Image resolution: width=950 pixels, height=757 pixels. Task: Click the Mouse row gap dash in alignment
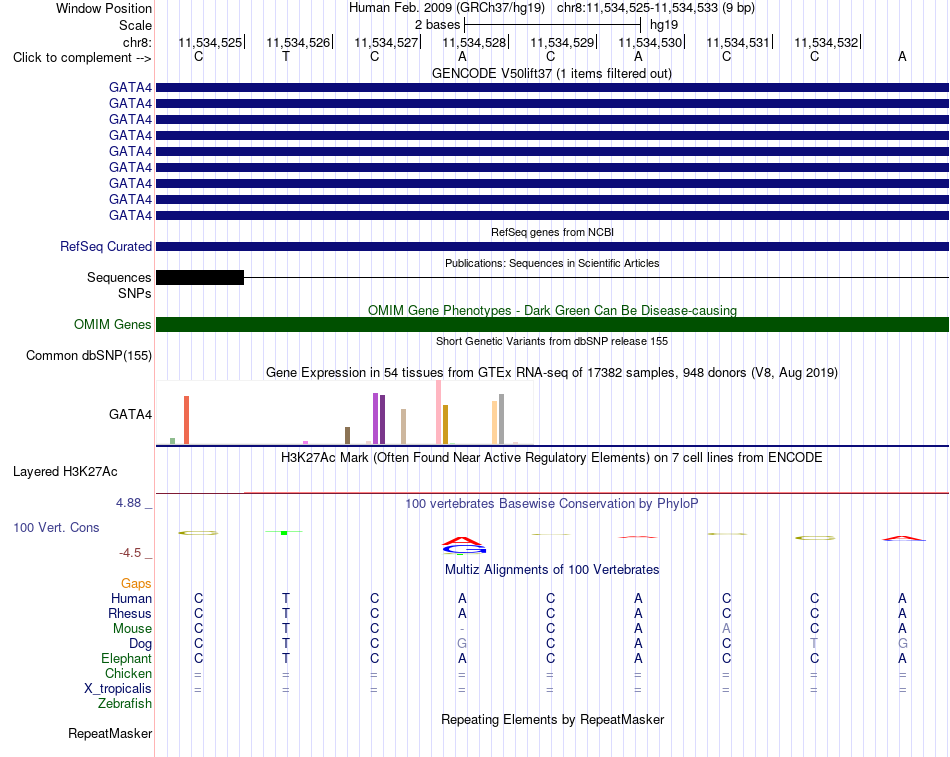(x=462, y=629)
